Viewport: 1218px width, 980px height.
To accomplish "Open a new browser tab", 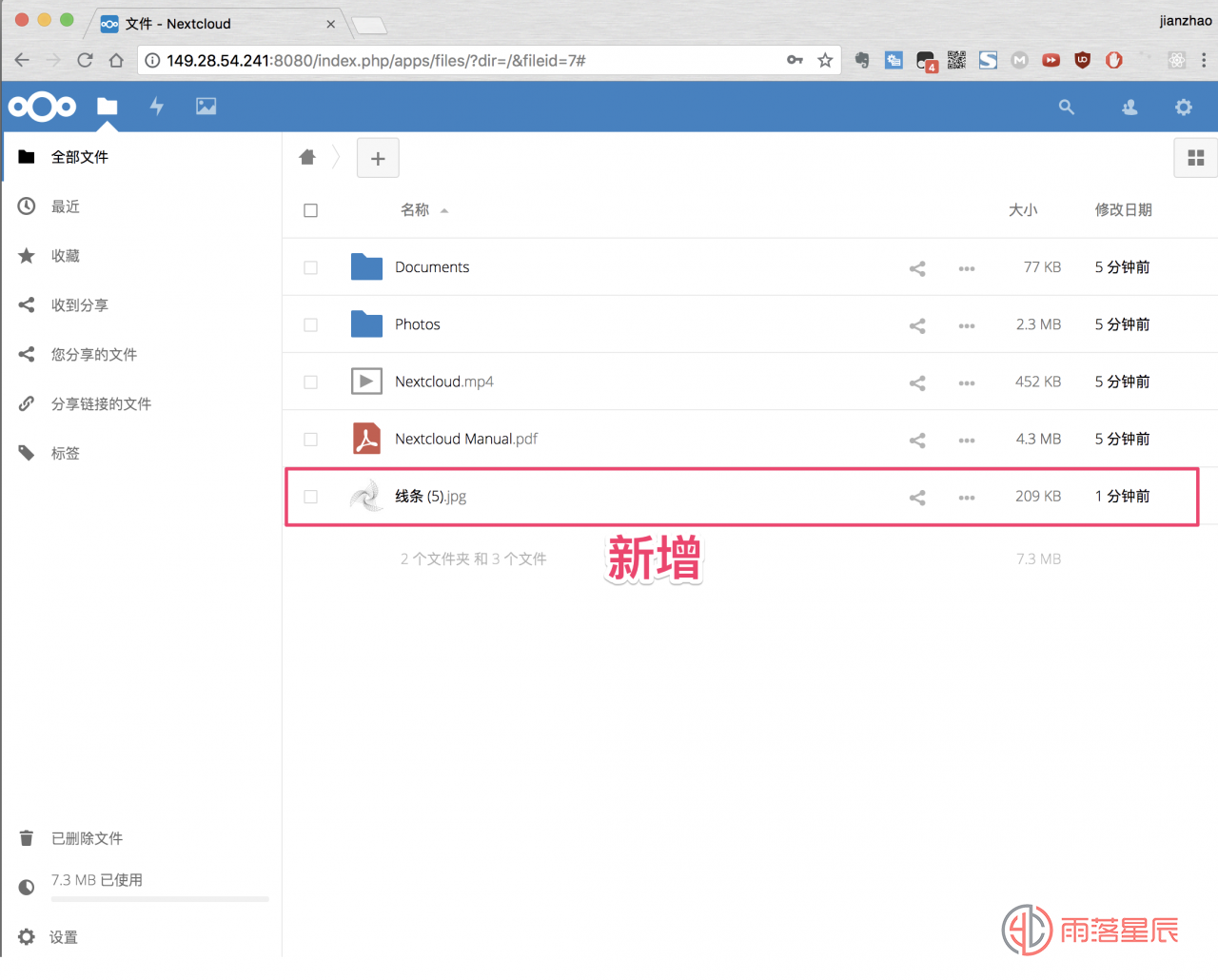I will 368,26.
